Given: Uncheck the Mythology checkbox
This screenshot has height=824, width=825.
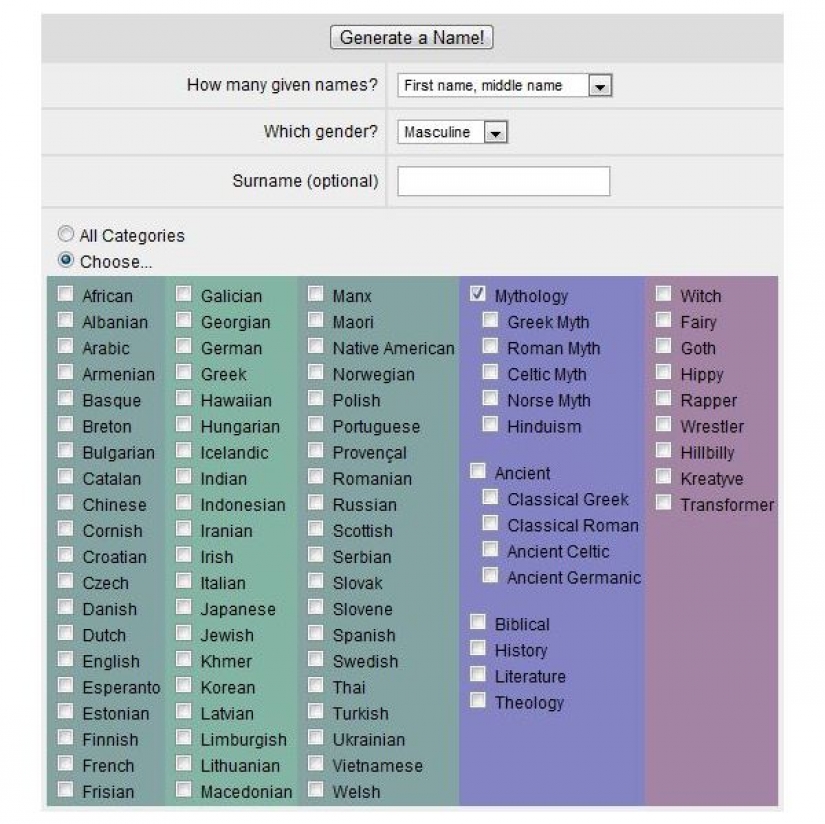Looking at the screenshot, I should pos(478,294).
